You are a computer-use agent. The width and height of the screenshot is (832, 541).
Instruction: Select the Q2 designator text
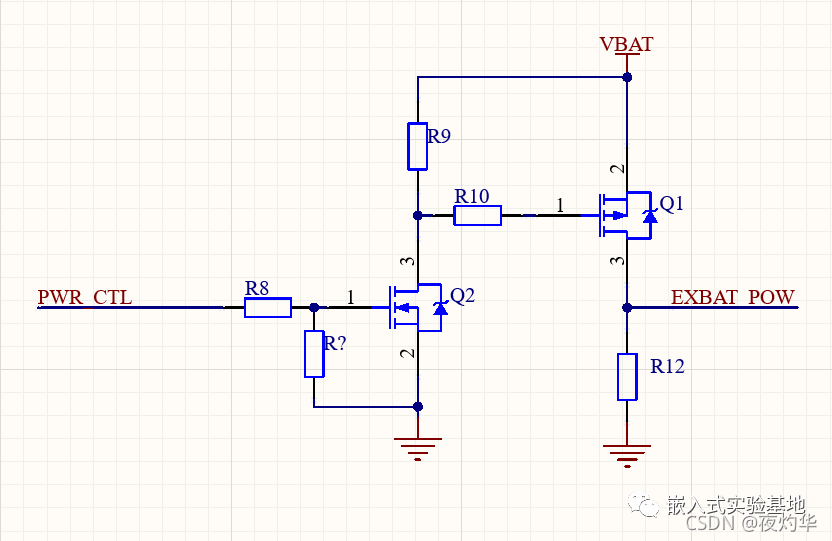pos(462,295)
